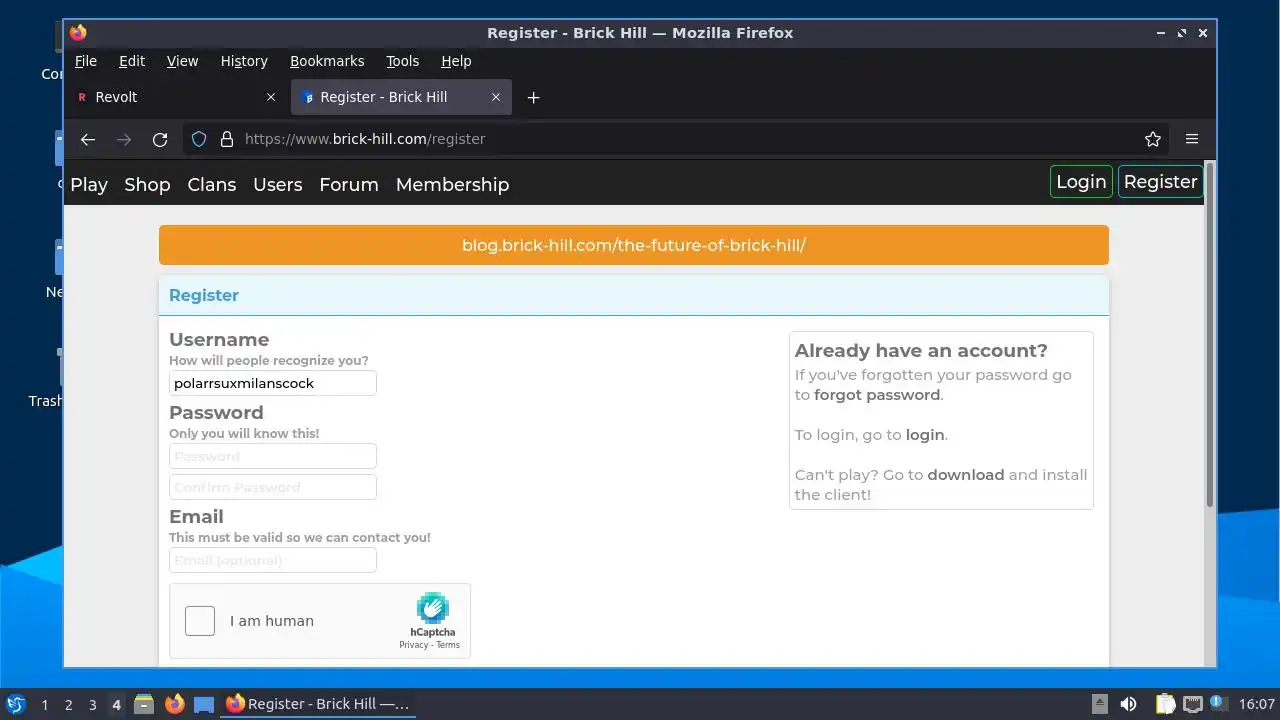Open the file manager taskbar icon
This screenshot has width=1280, height=720.
(x=144, y=704)
